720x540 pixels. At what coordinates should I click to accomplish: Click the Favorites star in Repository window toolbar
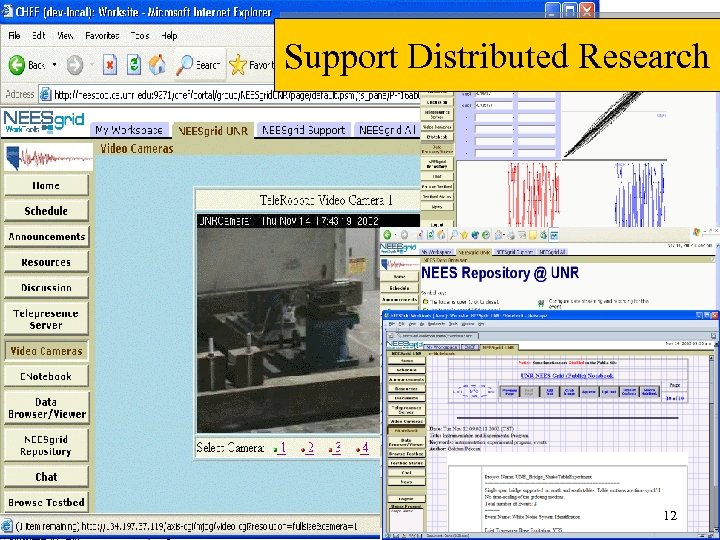[464, 235]
